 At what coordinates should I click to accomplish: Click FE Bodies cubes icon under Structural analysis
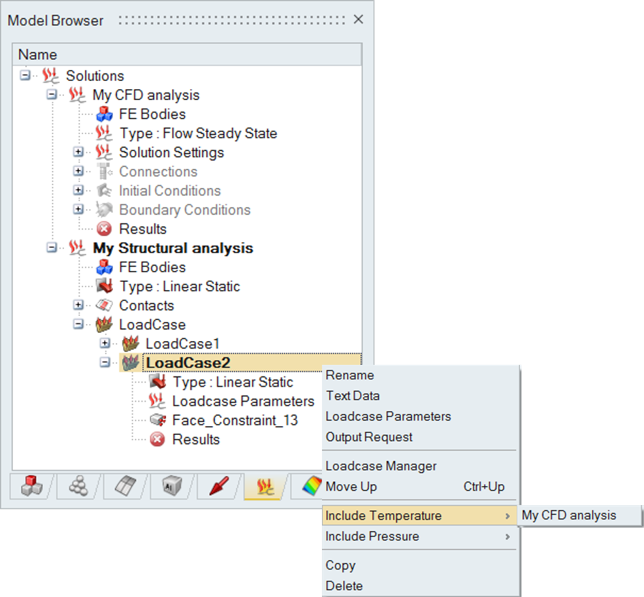[x=104, y=267]
